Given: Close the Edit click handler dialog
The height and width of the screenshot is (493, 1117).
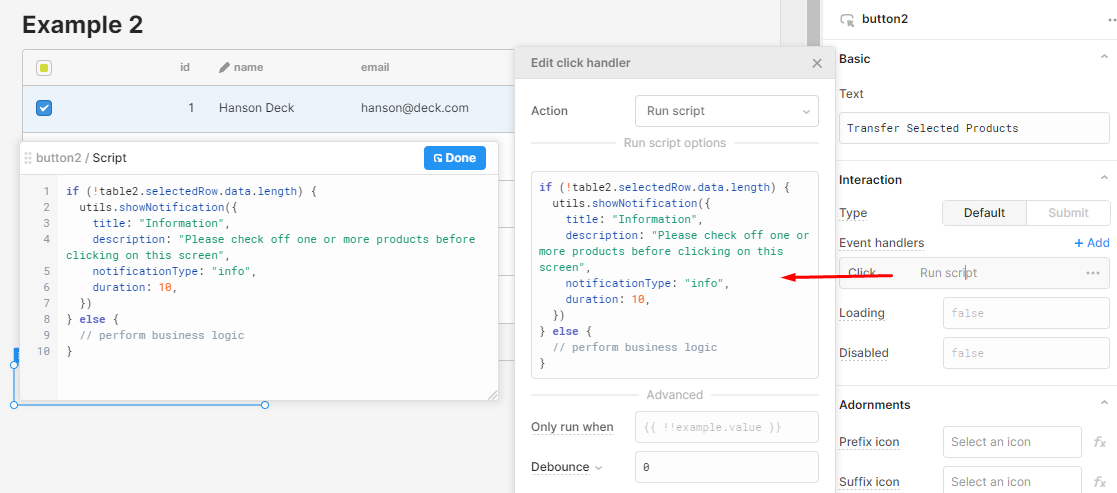Looking at the screenshot, I should point(817,63).
